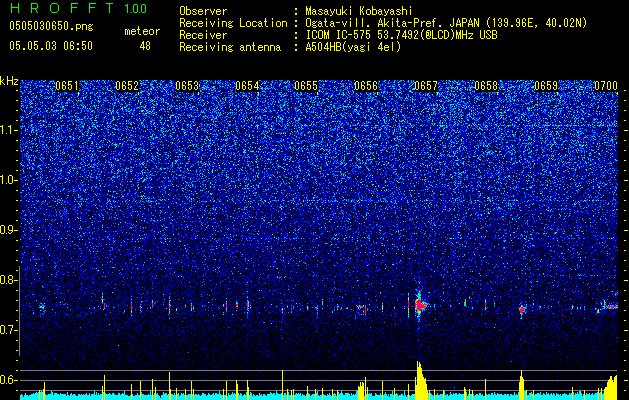This screenshot has width=629, height=400.
Task: Click the kHz axis unit label
Action: point(9,81)
